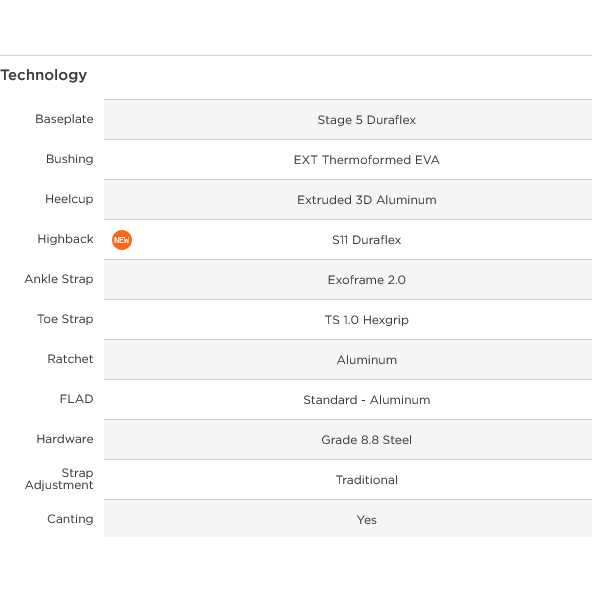The height and width of the screenshot is (592, 592).
Task: Click the Ankle Strap label
Action: (x=59, y=279)
